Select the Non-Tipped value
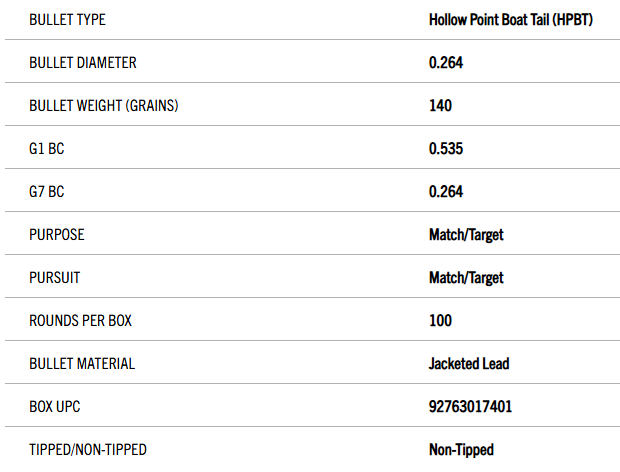 [x=461, y=449]
